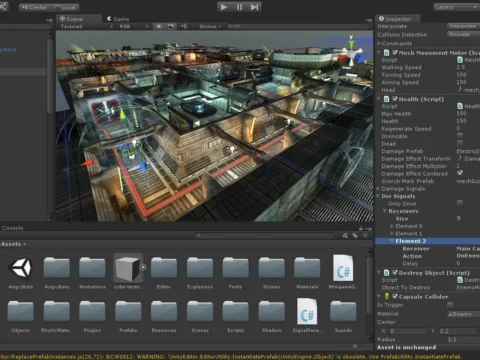Select the Animations folder
The height and width of the screenshot is (360, 480).
tap(92, 271)
